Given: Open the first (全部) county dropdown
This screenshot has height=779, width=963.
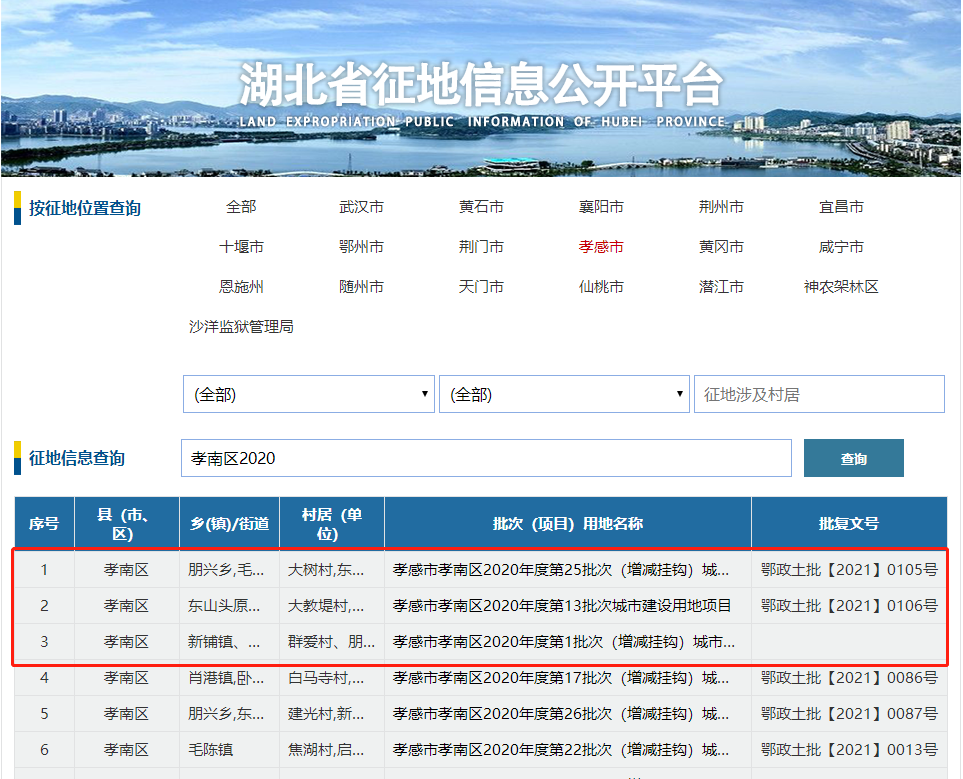Looking at the screenshot, I should (x=308, y=395).
